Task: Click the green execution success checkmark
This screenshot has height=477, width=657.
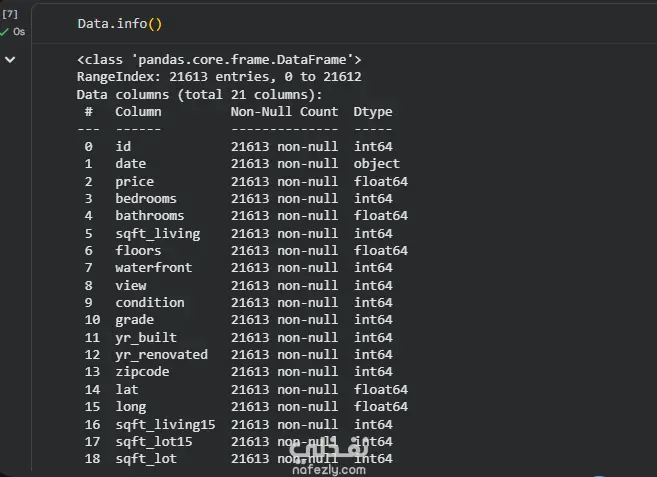Action: pyautogui.click(x=5, y=32)
